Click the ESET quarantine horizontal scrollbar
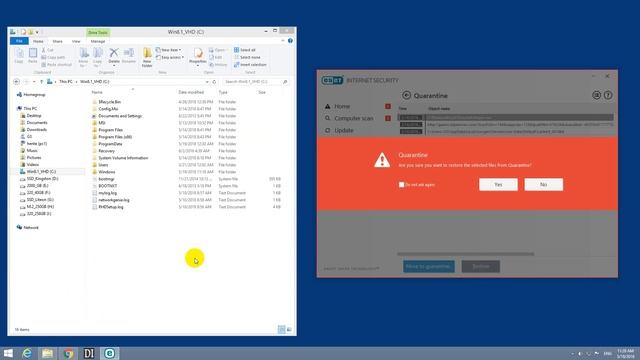Image resolution: width=640 pixels, height=360 pixels. click(465, 254)
